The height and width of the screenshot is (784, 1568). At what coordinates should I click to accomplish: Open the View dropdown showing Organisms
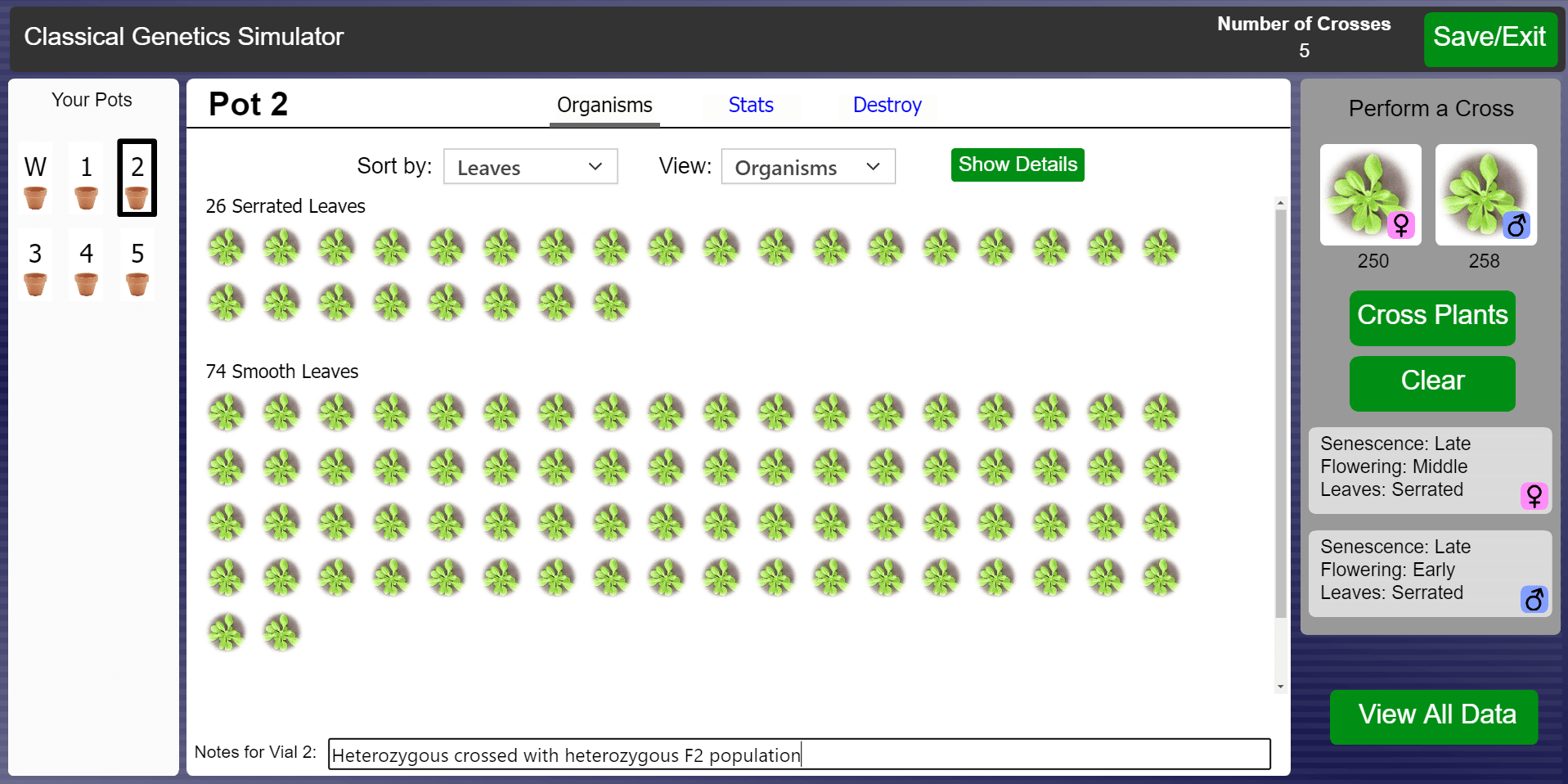(x=807, y=166)
